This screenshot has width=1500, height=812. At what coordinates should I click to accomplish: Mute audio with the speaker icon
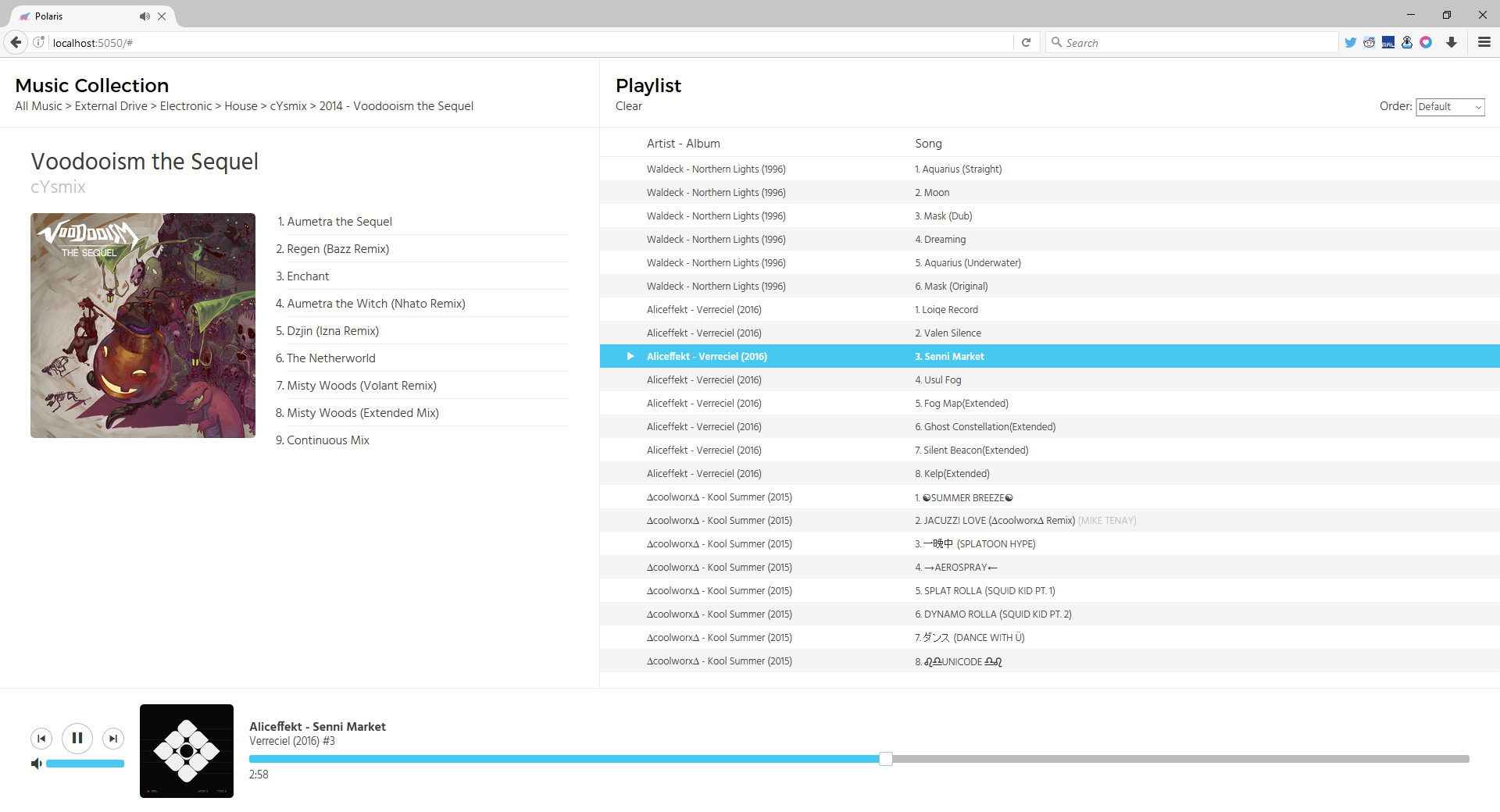pos(36,764)
